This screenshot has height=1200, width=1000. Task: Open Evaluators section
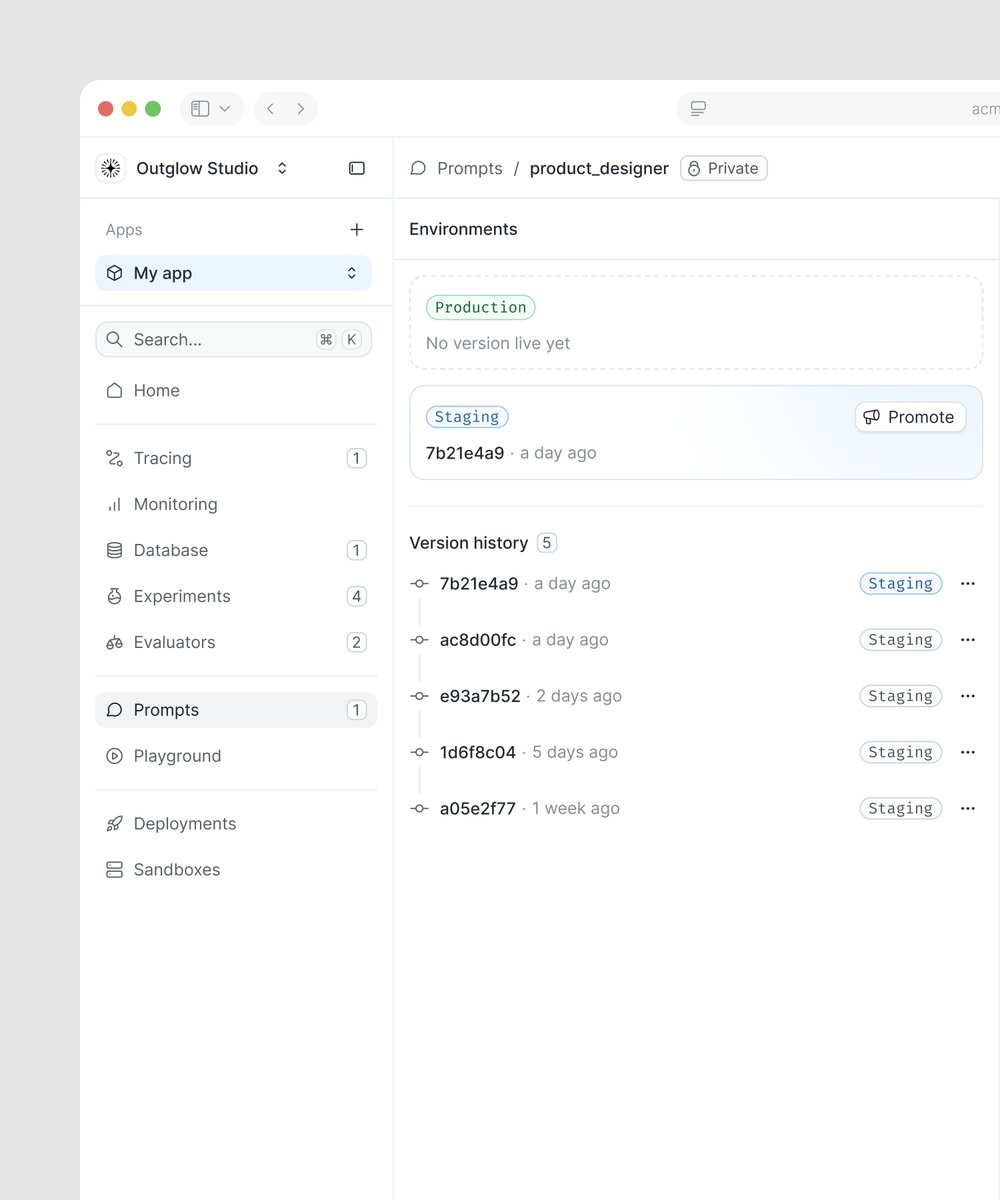[x=236, y=642]
